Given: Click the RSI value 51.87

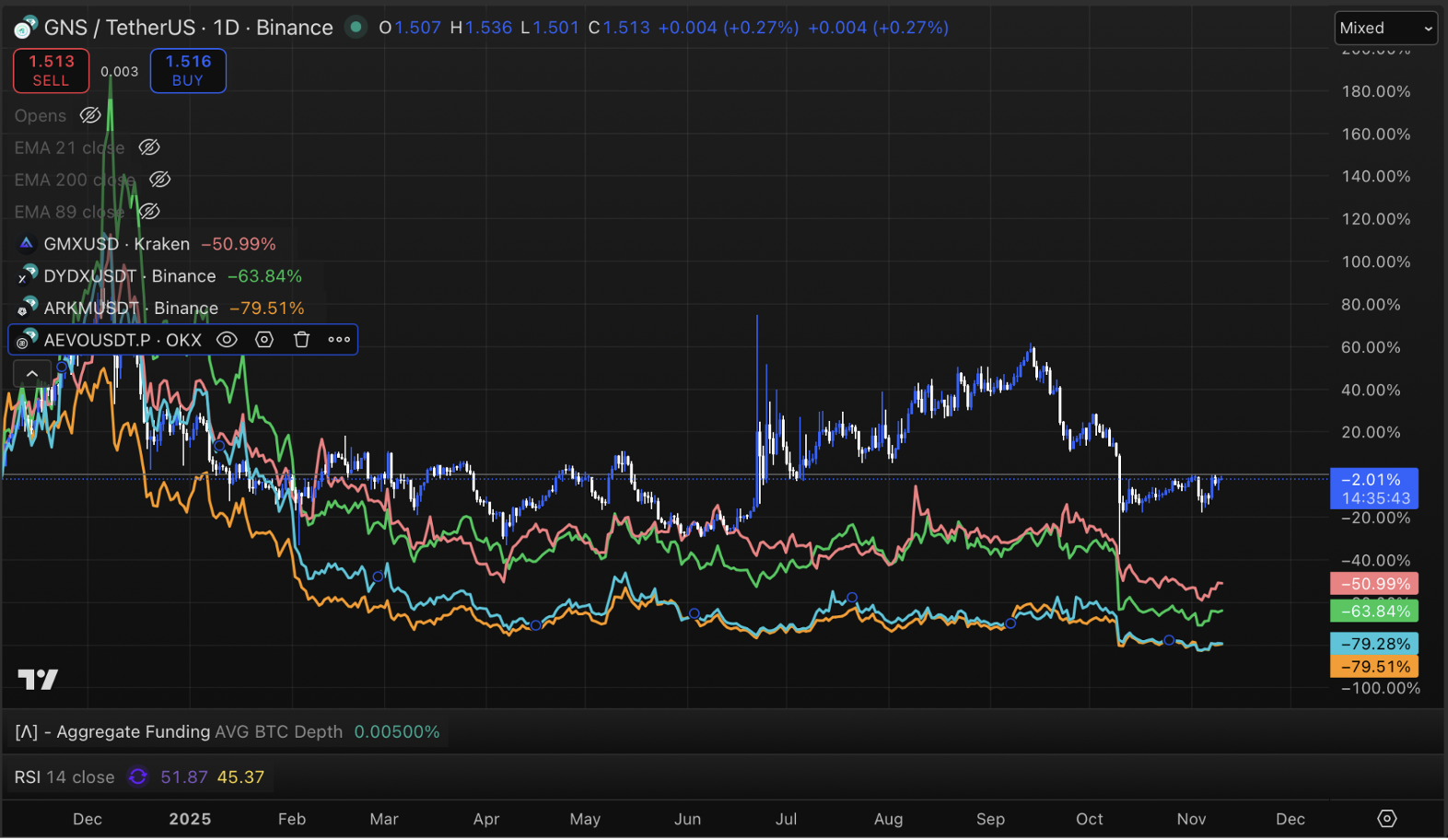Looking at the screenshot, I should point(184,777).
